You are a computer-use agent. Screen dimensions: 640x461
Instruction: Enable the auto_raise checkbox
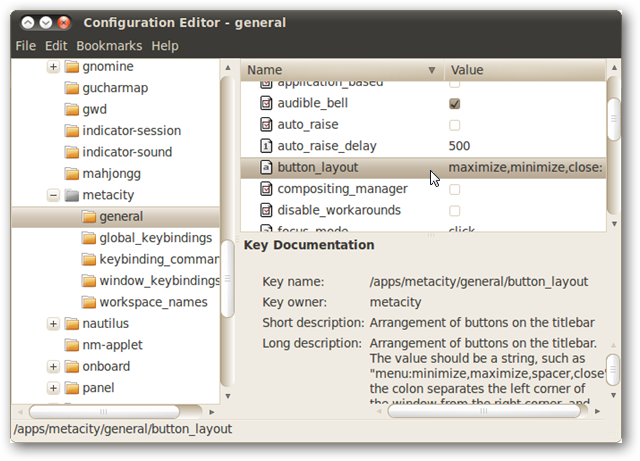tap(454, 125)
